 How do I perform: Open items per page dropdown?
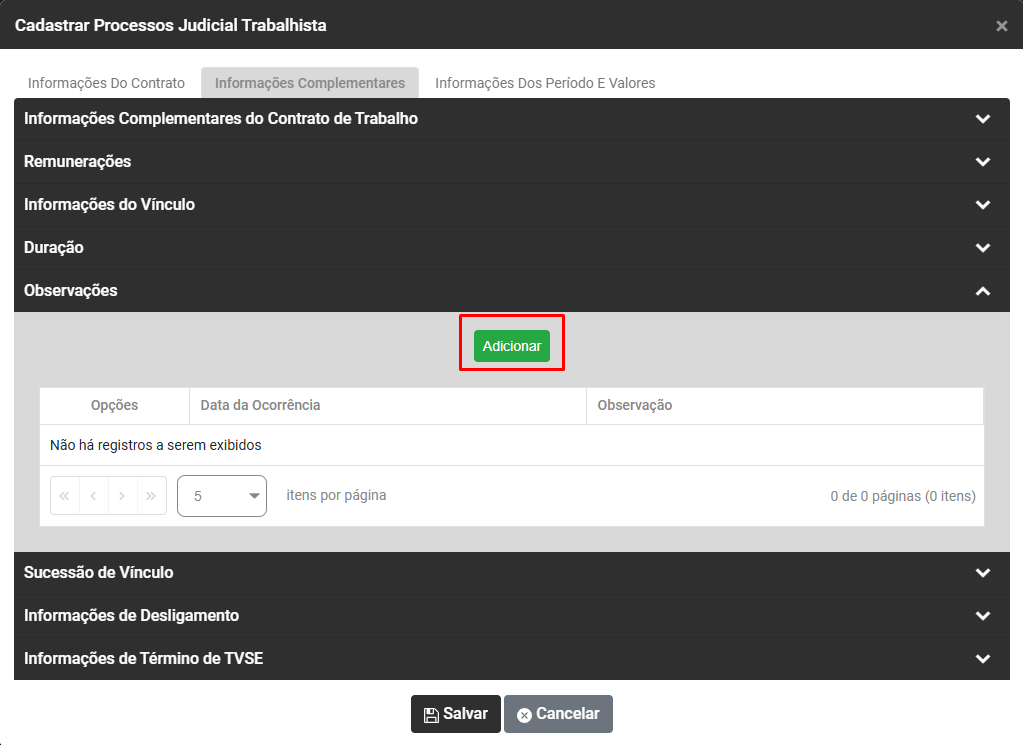click(x=222, y=496)
